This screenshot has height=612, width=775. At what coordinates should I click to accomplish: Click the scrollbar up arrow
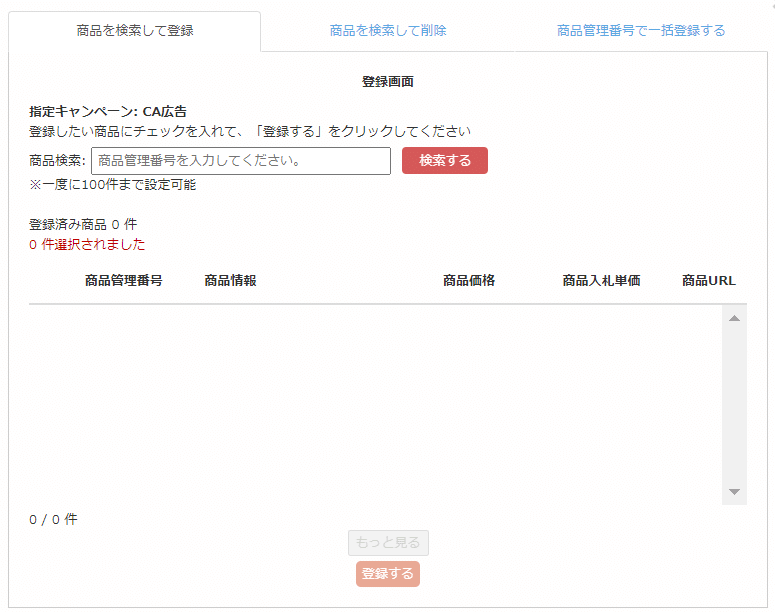(x=734, y=318)
